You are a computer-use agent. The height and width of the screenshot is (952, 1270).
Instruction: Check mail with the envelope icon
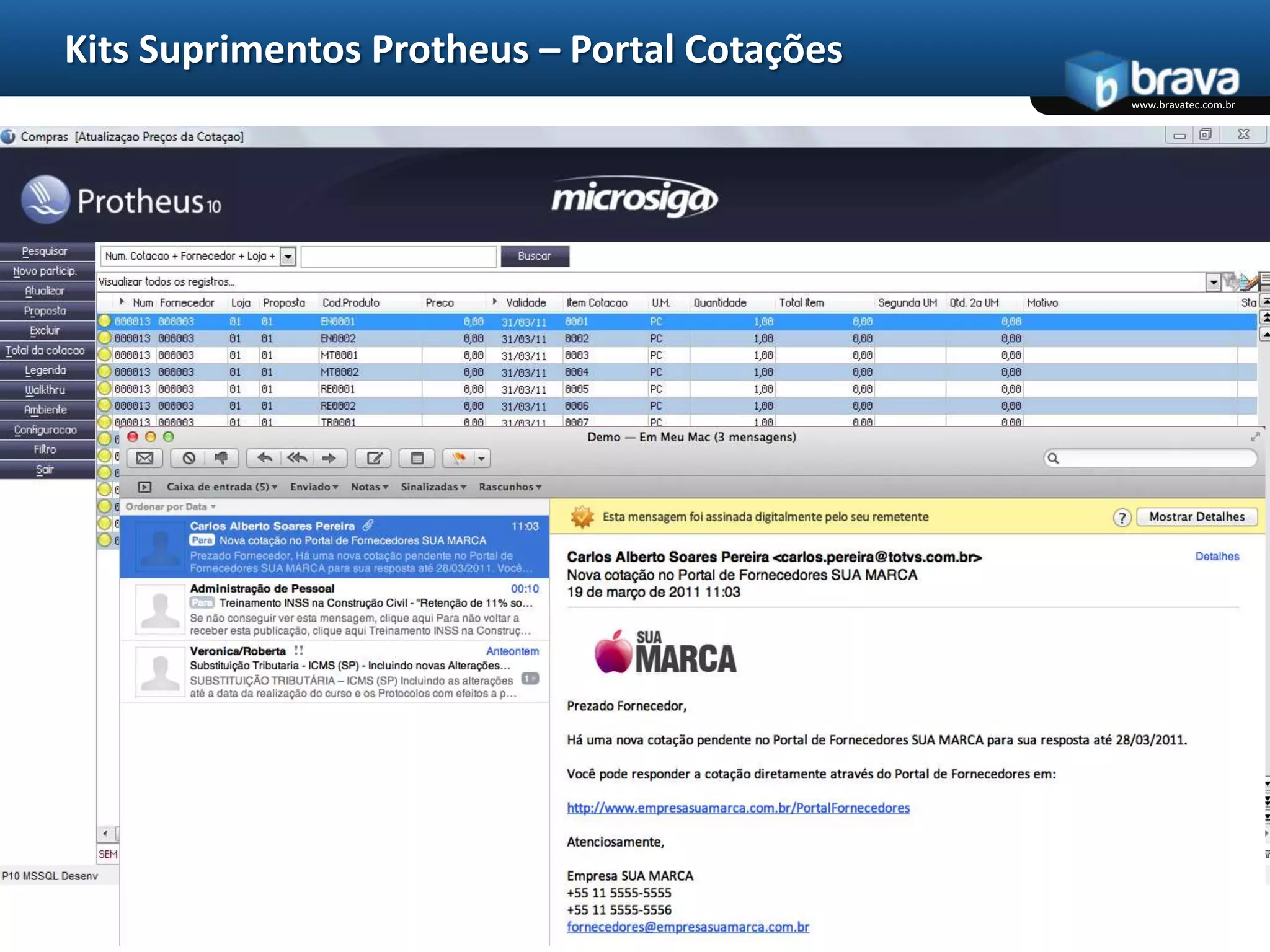pyautogui.click(x=144, y=458)
